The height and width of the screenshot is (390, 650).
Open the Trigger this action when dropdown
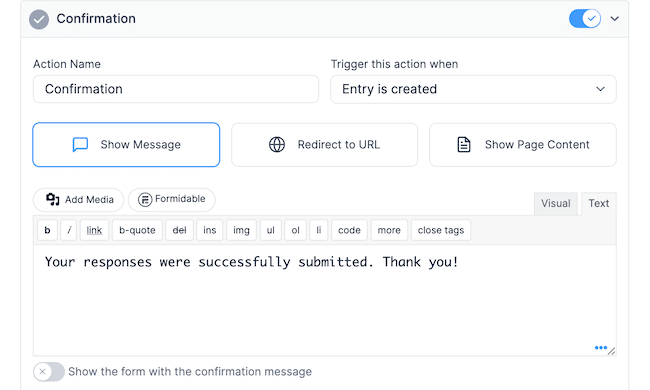(473, 89)
